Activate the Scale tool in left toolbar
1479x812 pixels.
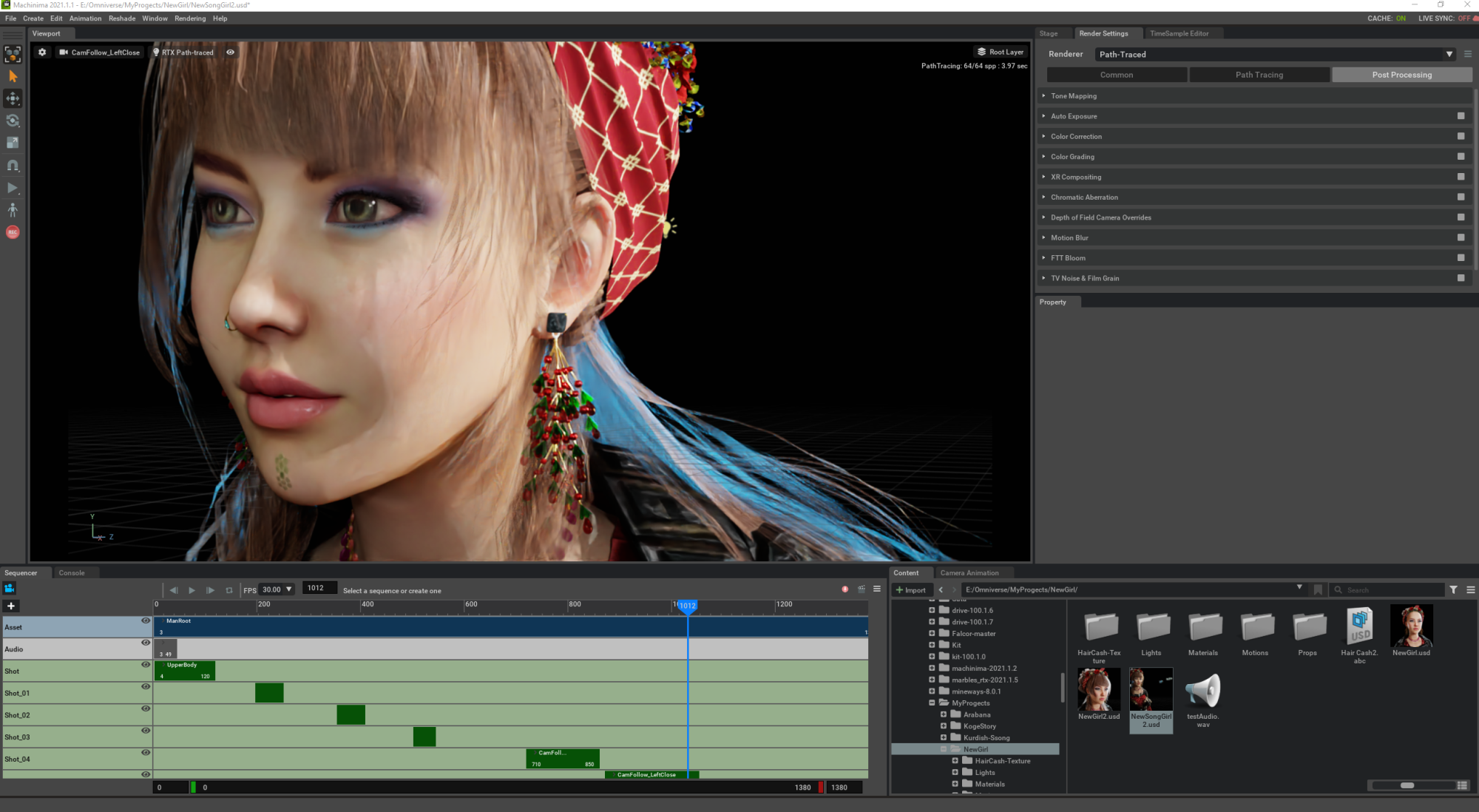(x=13, y=143)
